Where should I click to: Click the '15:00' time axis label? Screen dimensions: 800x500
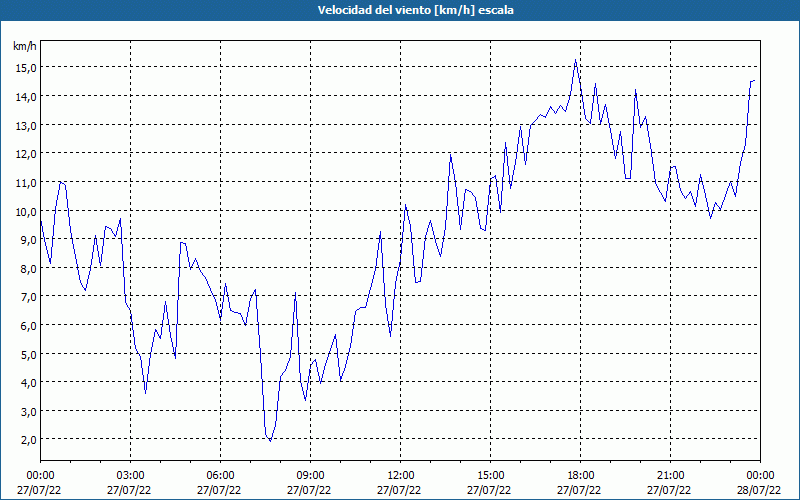tap(490, 476)
